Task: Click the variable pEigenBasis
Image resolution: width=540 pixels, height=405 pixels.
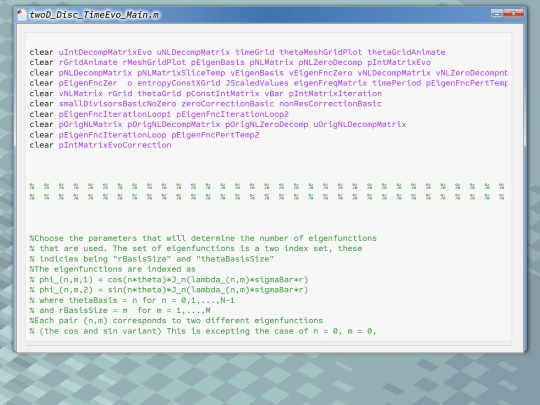Action: pyautogui.click(x=218, y=62)
